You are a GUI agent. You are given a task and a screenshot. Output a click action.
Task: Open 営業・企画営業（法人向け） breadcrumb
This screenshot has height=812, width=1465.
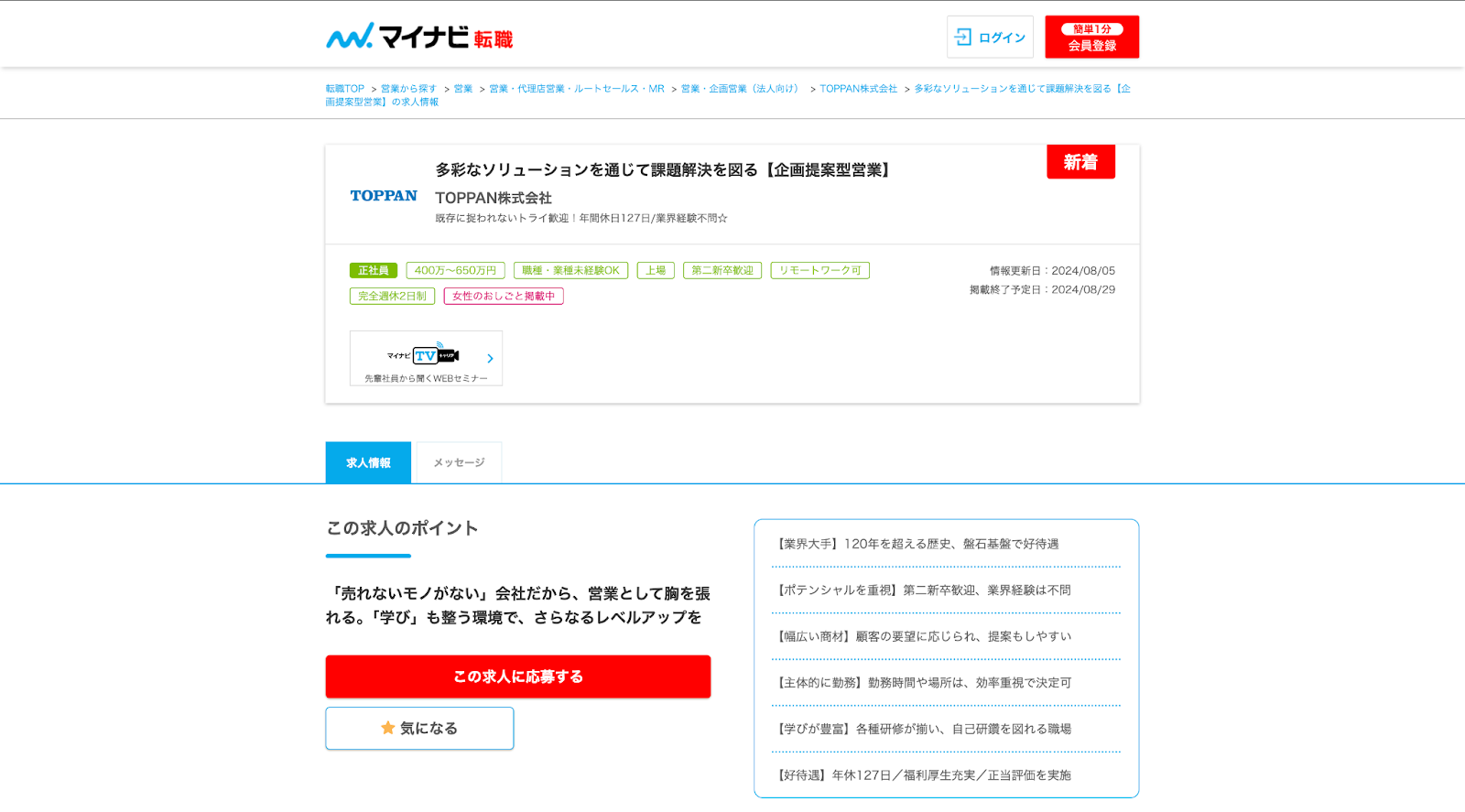(x=741, y=89)
